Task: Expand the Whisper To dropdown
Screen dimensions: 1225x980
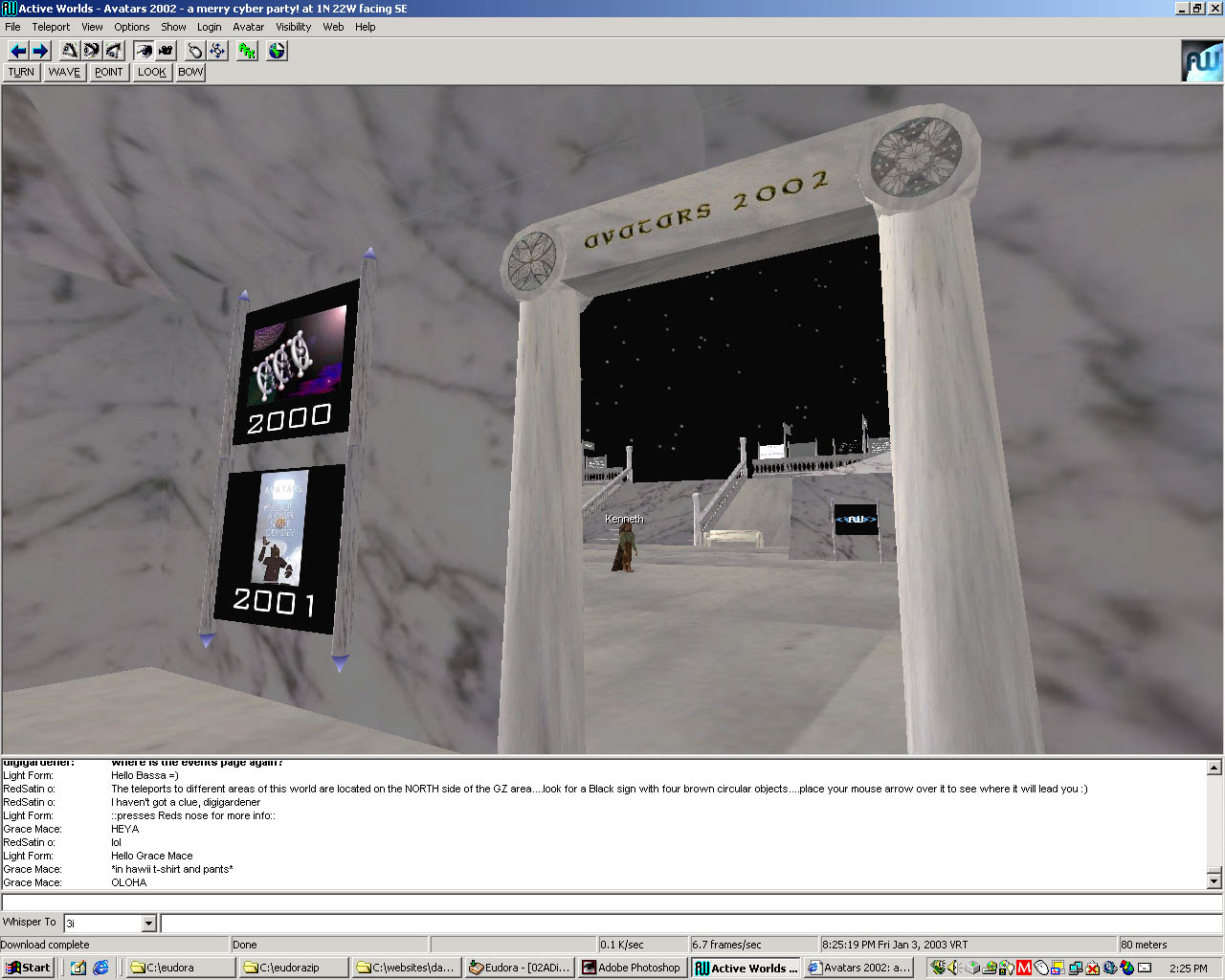Action: click(x=148, y=924)
